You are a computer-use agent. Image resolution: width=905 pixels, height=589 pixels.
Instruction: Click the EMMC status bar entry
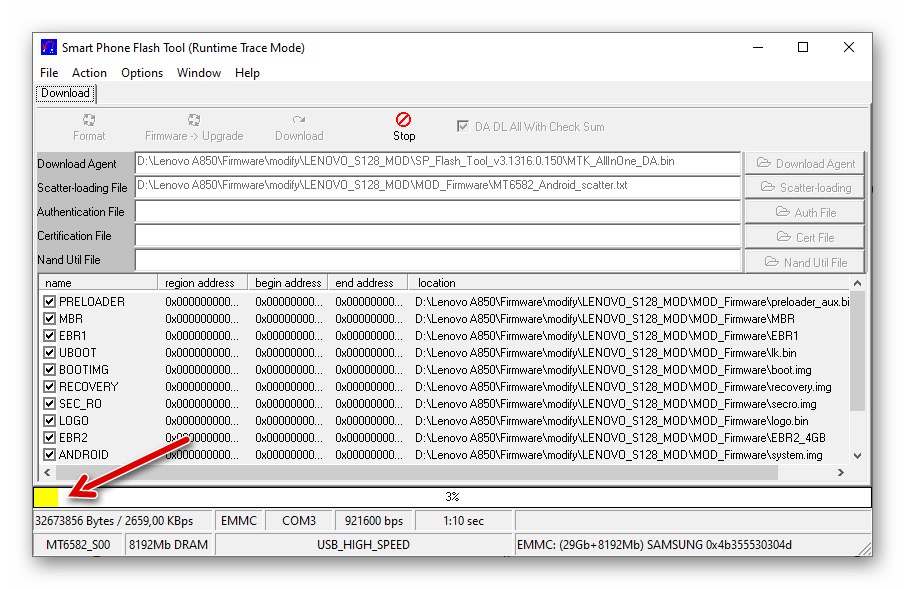239,521
